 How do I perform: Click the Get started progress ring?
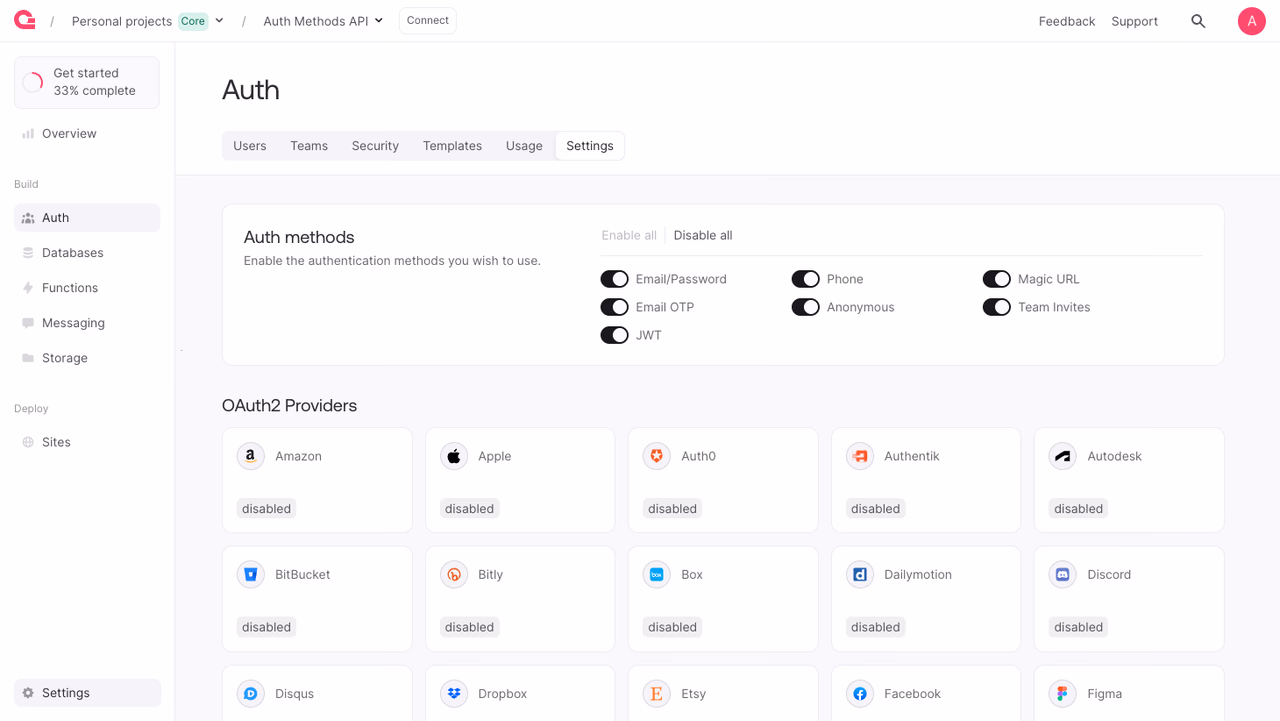coord(33,82)
